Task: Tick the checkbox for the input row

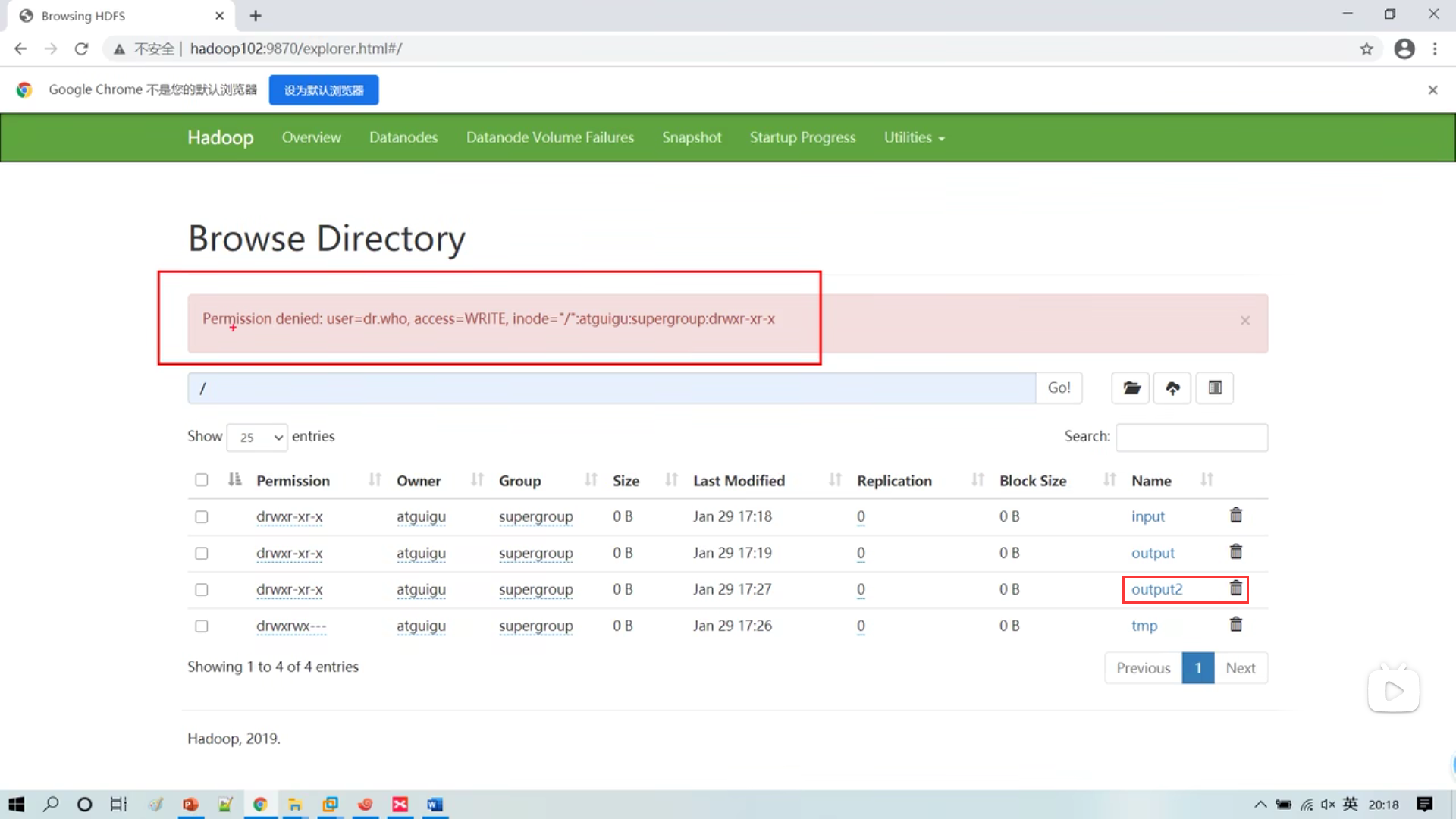Action: 201,517
